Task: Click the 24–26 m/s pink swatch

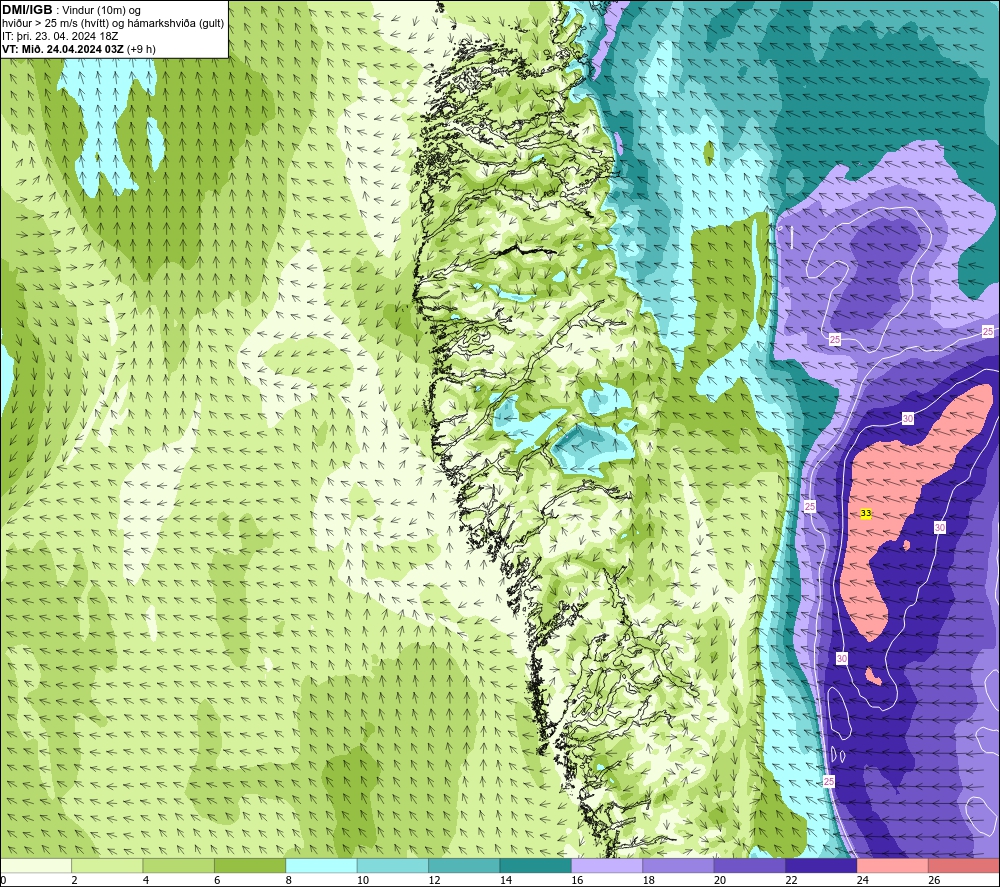Action: [893, 865]
